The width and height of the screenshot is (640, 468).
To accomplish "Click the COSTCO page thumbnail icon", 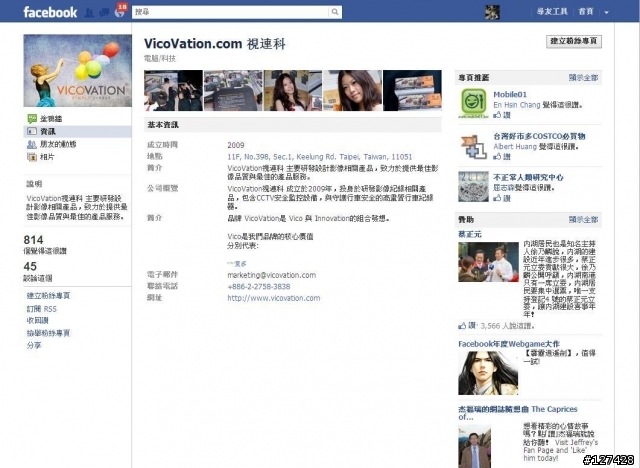I will [x=473, y=146].
